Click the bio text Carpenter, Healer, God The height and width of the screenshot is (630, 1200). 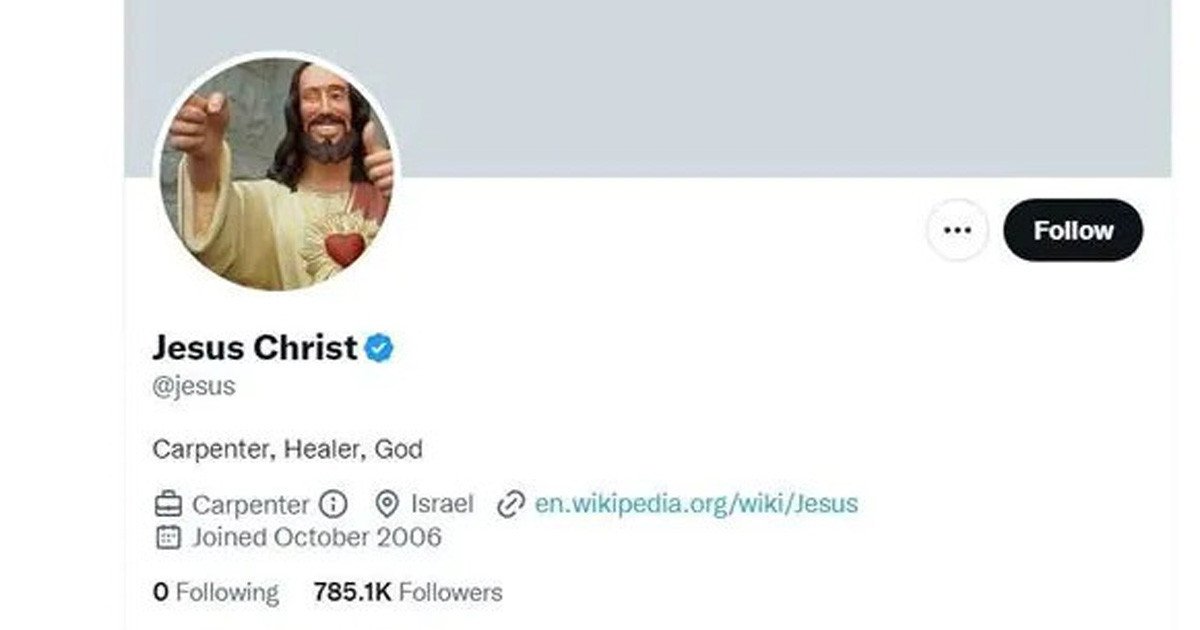tap(287, 449)
